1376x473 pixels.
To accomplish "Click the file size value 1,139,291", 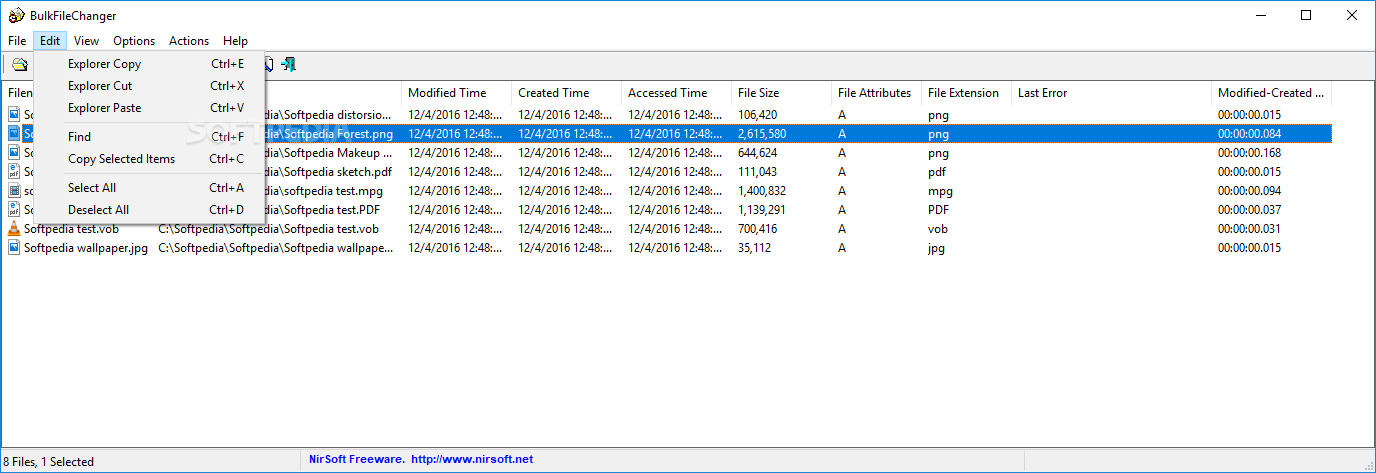I will click(x=762, y=210).
